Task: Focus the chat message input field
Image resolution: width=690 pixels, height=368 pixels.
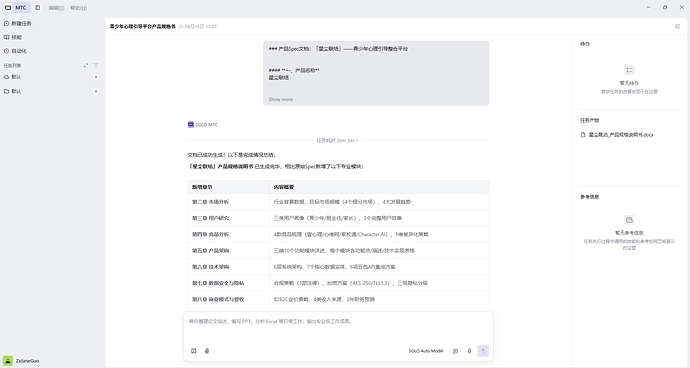Action: pos(338,328)
